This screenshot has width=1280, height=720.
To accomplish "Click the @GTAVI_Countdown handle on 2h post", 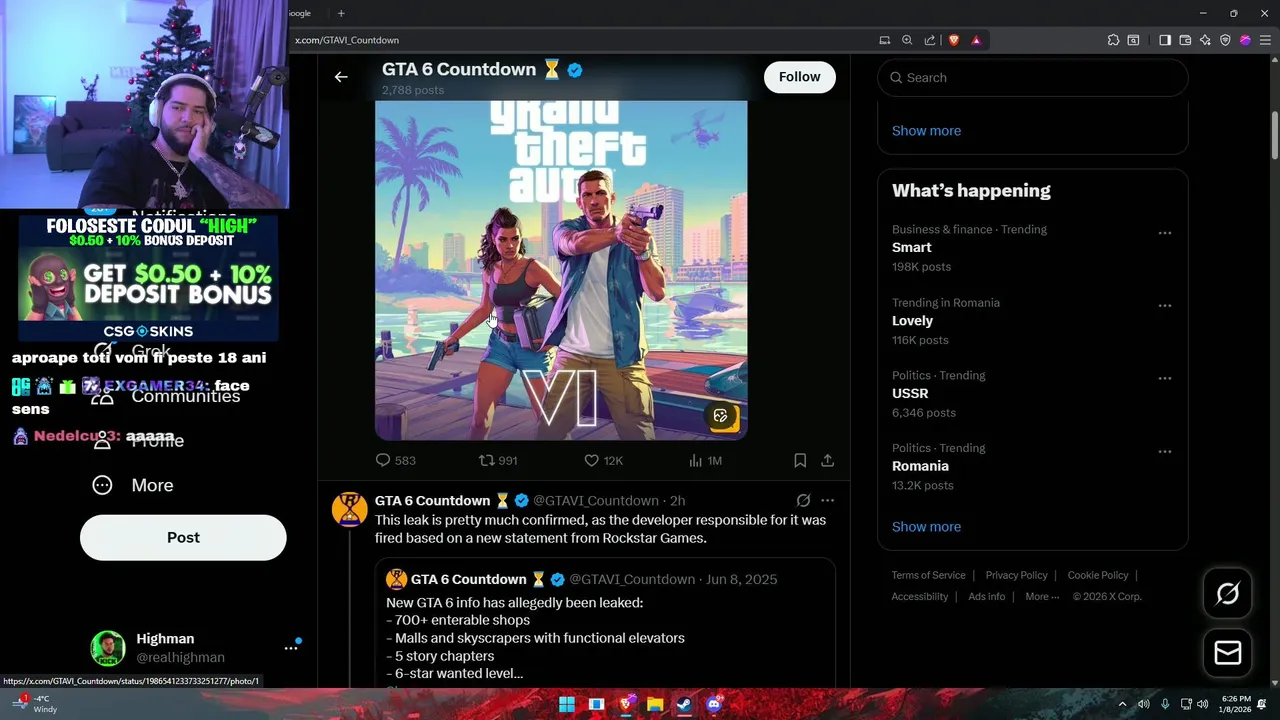I will pyautogui.click(x=596, y=501).
